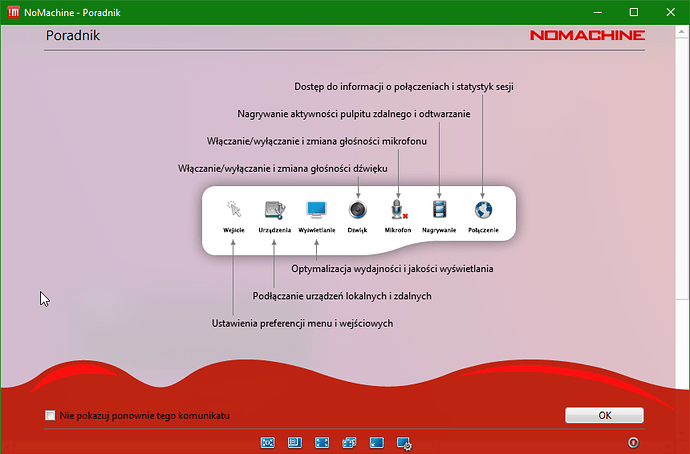Click the Dźwięk speaker icon
The height and width of the screenshot is (454, 690).
click(357, 209)
